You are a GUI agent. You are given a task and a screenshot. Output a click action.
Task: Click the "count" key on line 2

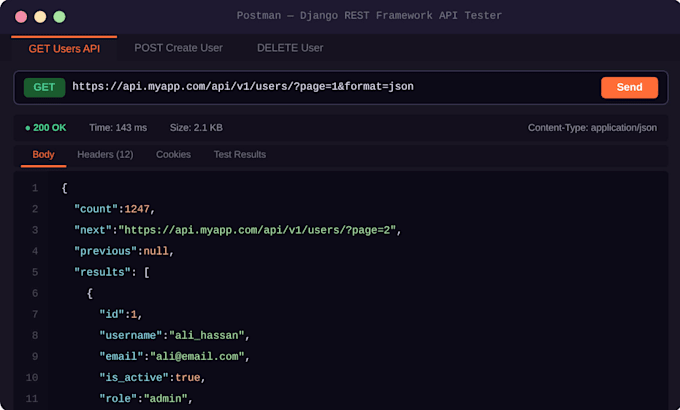[96, 209]
